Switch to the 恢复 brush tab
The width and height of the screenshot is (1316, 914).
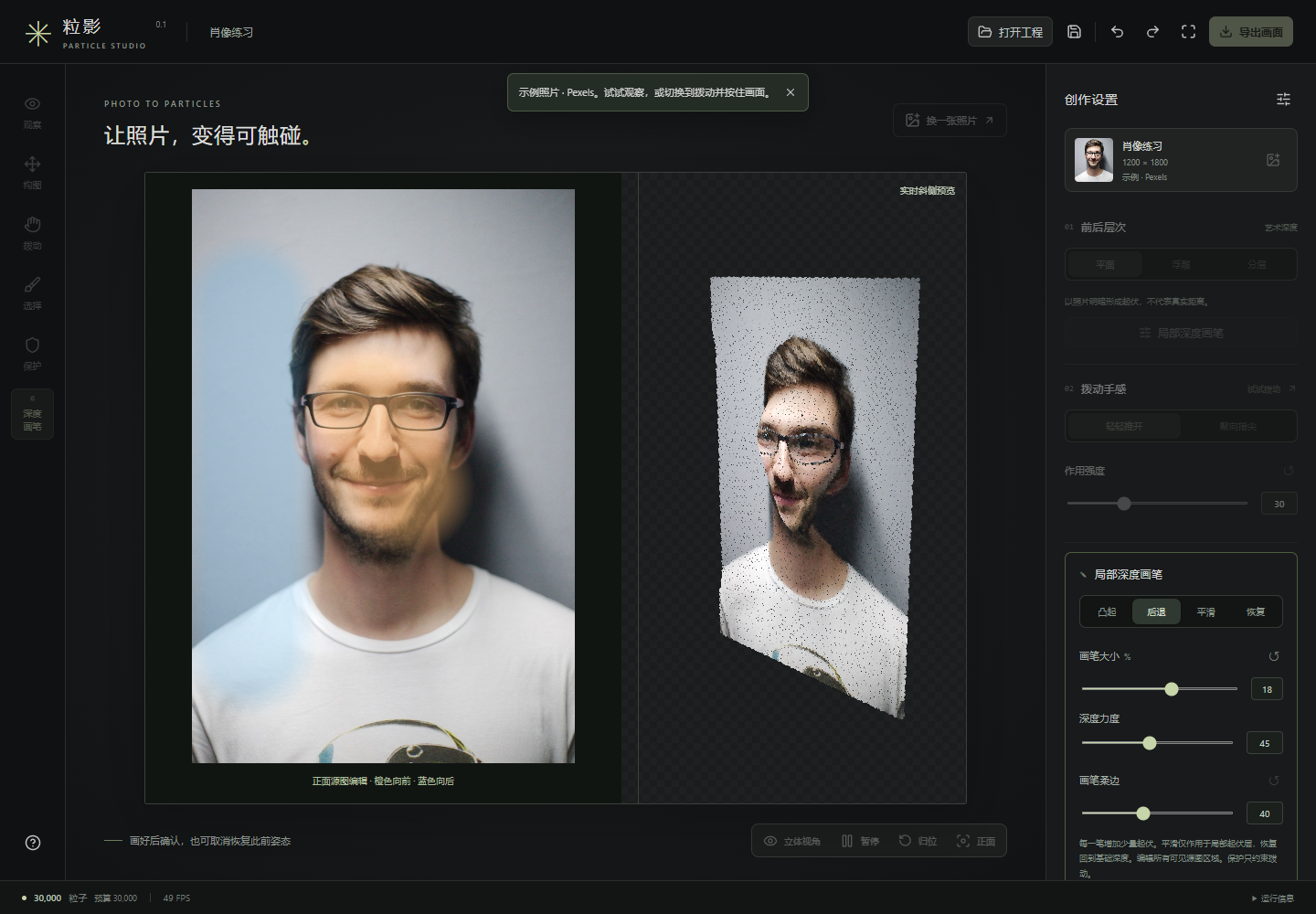tap(1256, 611)
